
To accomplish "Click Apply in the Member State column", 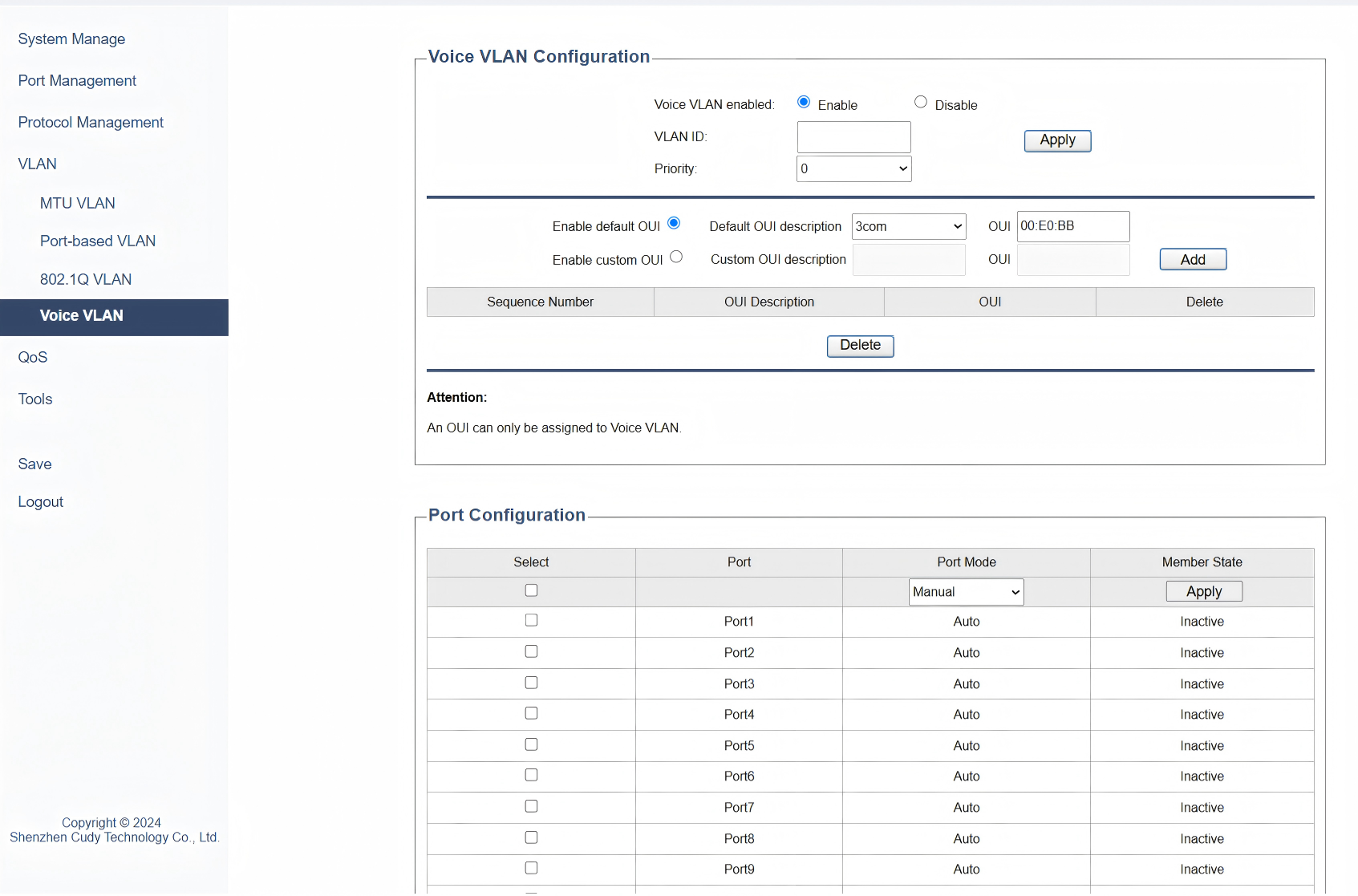I will [1203, 591].
